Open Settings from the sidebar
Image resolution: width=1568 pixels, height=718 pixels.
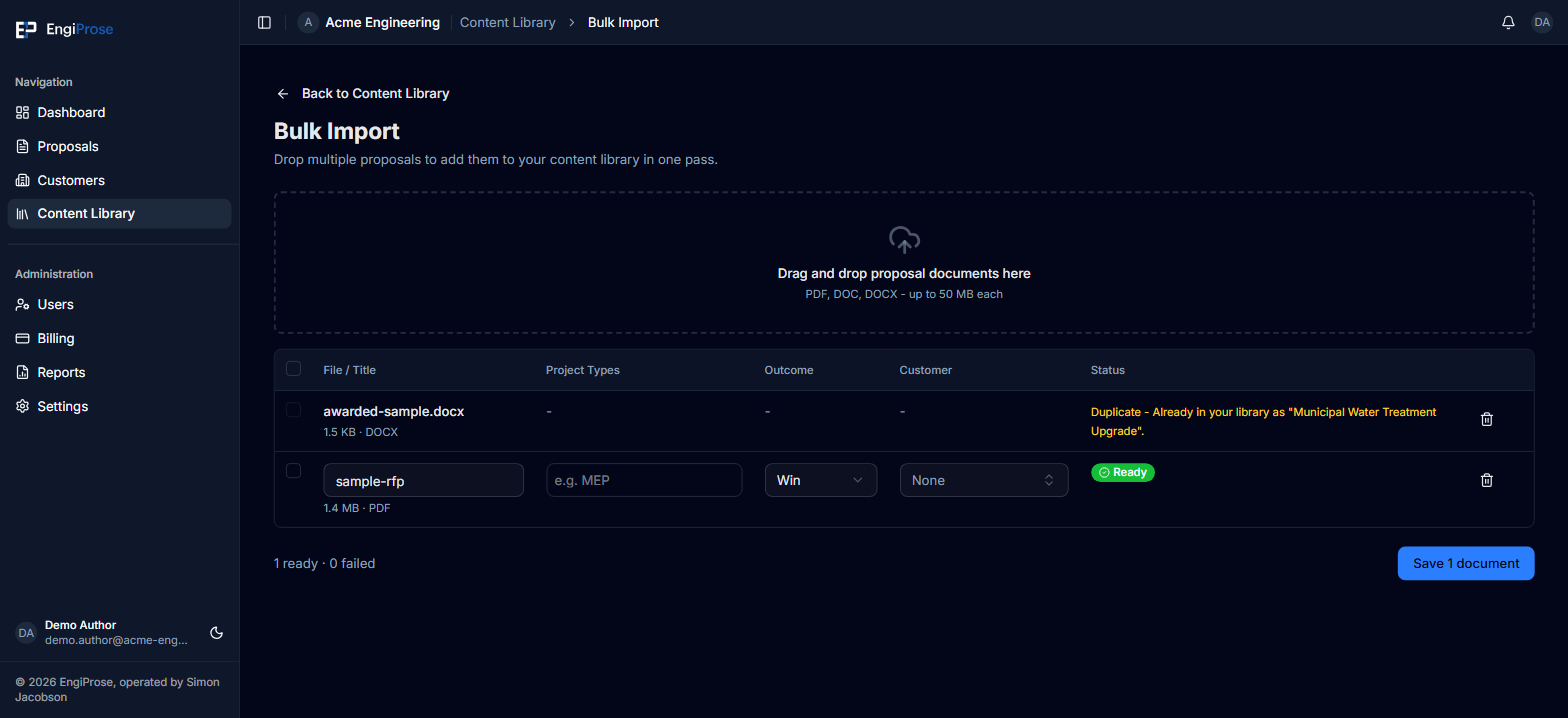click(x=119, y=407)
